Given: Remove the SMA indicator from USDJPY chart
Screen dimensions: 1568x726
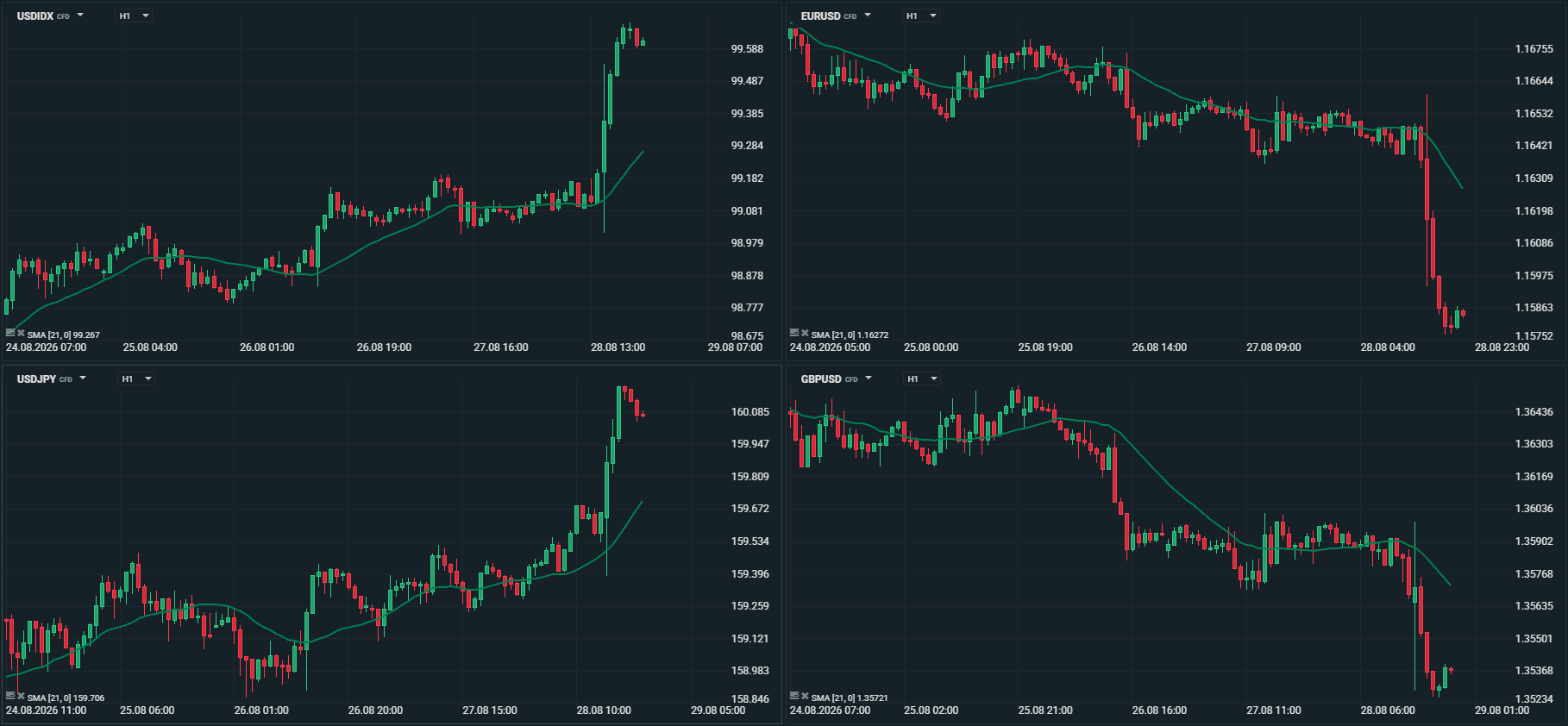Looking at the screenshot, I should click(21, 696).
